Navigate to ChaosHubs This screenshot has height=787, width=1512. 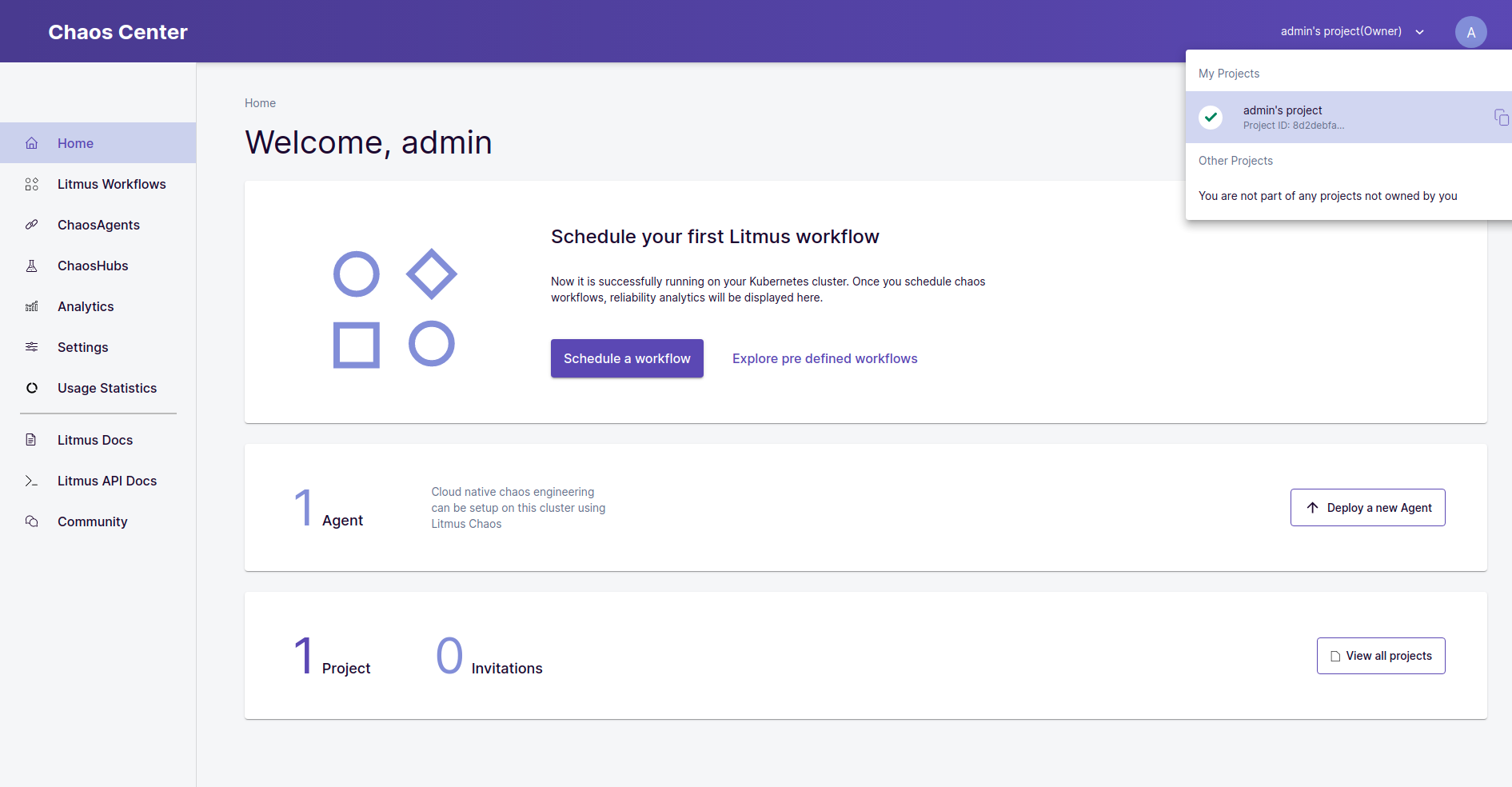click(98, 266)
